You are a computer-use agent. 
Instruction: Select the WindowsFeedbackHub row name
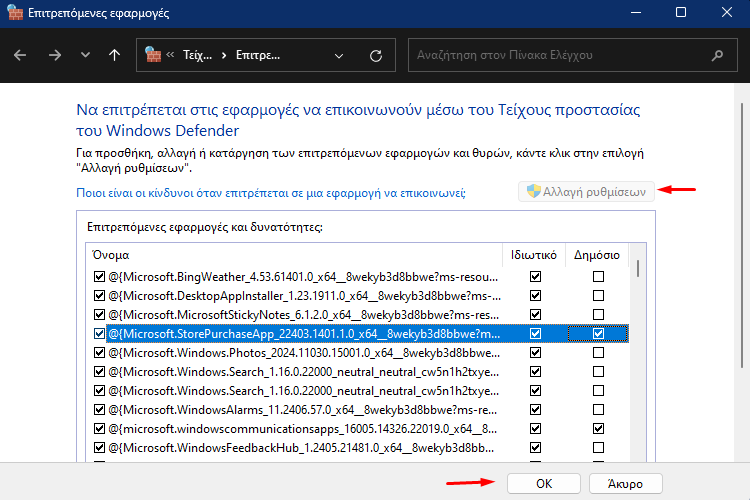tap(301, 448)
